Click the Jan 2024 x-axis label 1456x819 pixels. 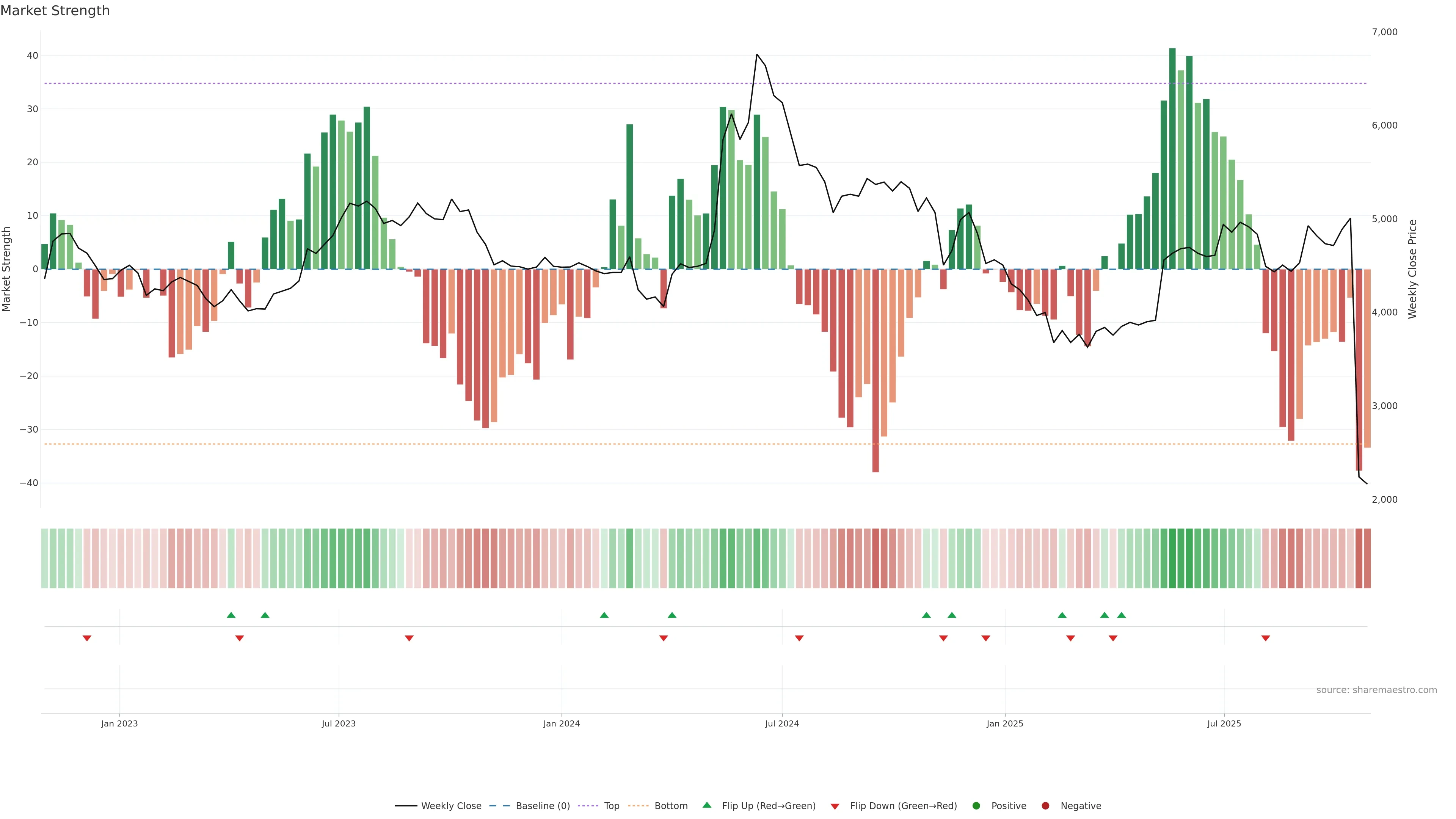(561, 723)
